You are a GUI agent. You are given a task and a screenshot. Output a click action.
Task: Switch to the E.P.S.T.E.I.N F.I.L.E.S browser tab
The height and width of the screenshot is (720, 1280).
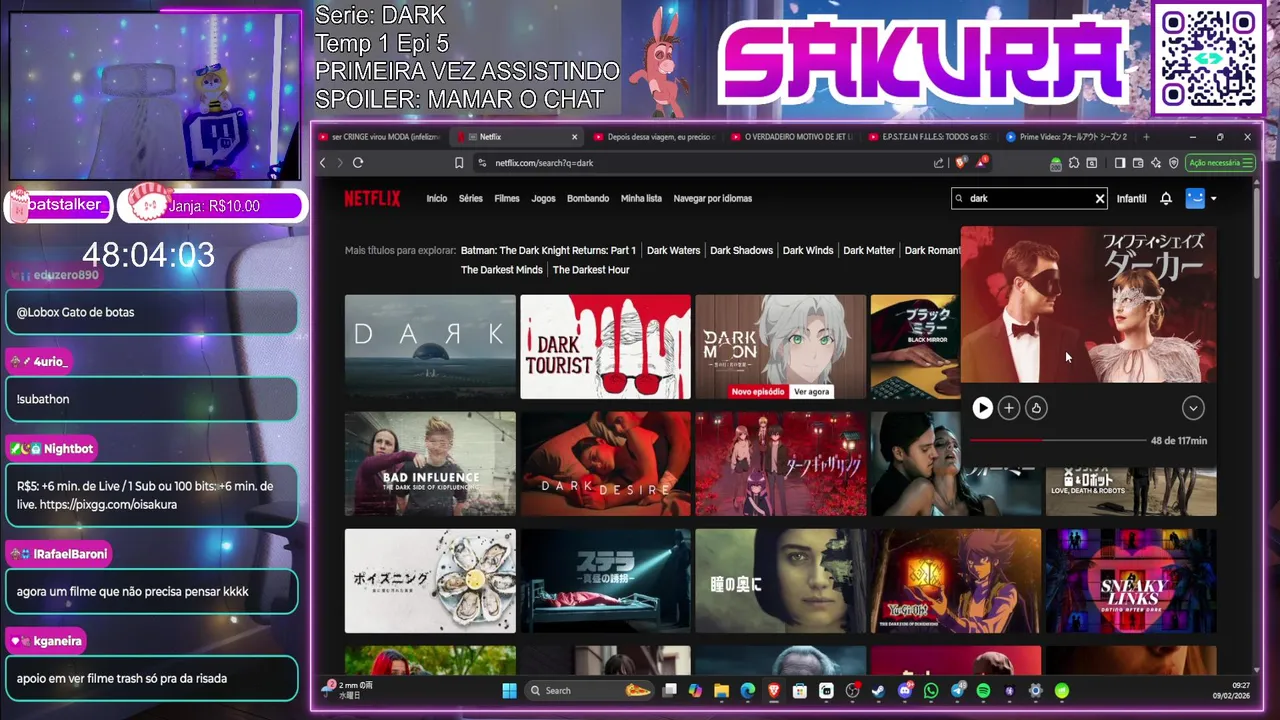(x=930, y=137)
